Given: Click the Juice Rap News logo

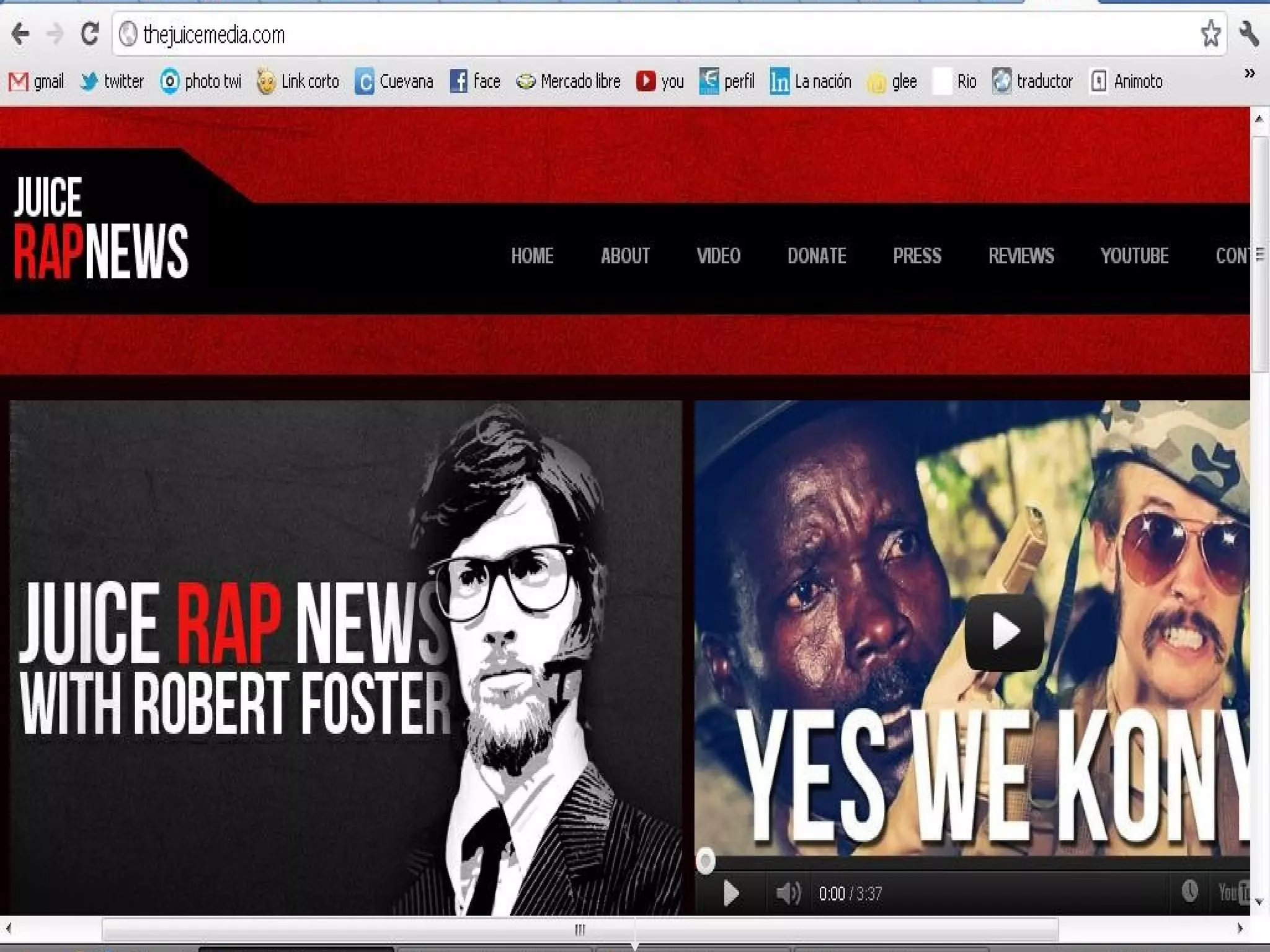Looking at the screenshot, I should click(100, 227).
